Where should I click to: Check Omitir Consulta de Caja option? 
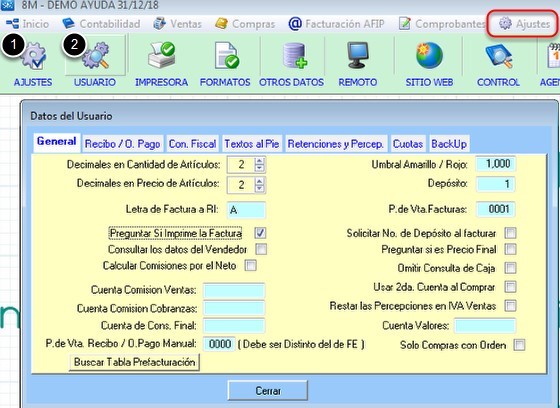[x=510, y=268]
